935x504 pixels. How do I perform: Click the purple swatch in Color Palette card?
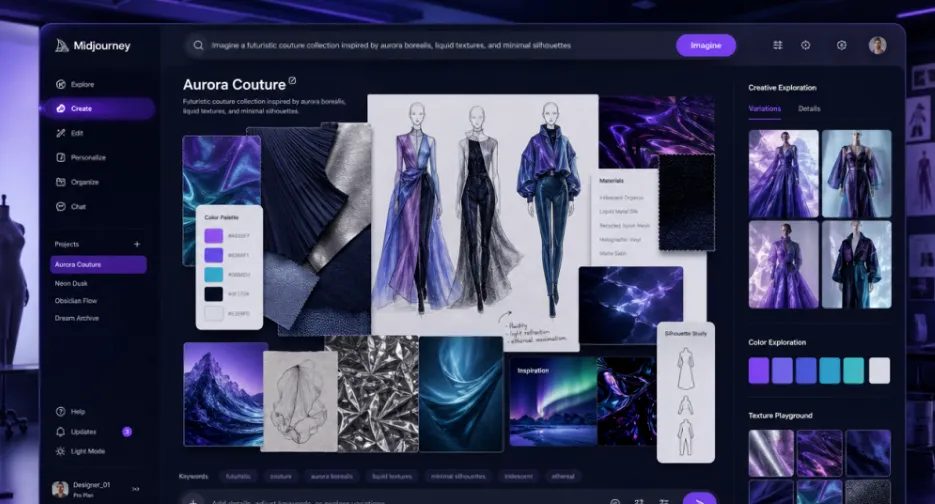[213, 236]
